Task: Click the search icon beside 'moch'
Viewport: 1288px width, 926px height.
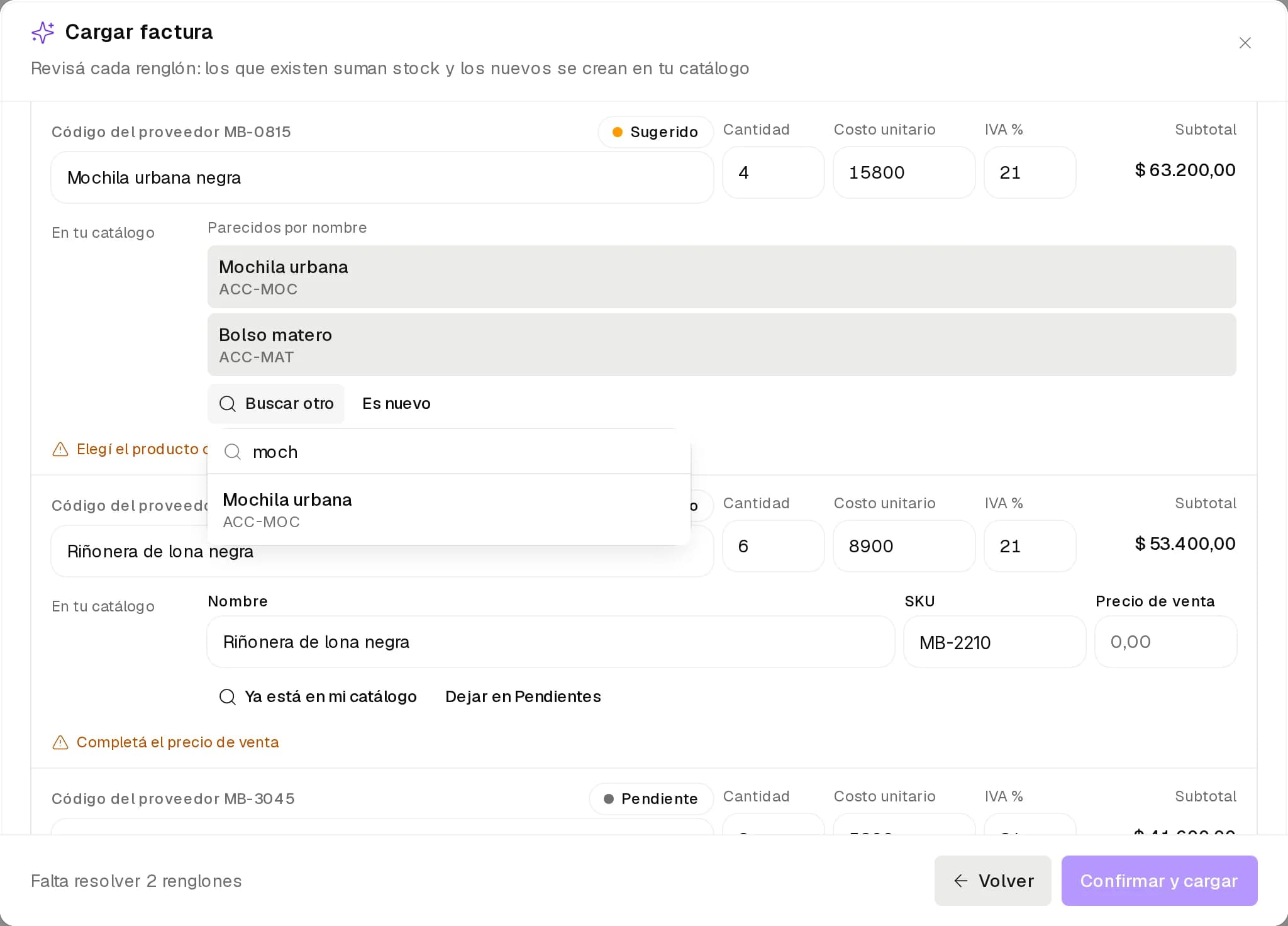Action: [x=233, y=452]
